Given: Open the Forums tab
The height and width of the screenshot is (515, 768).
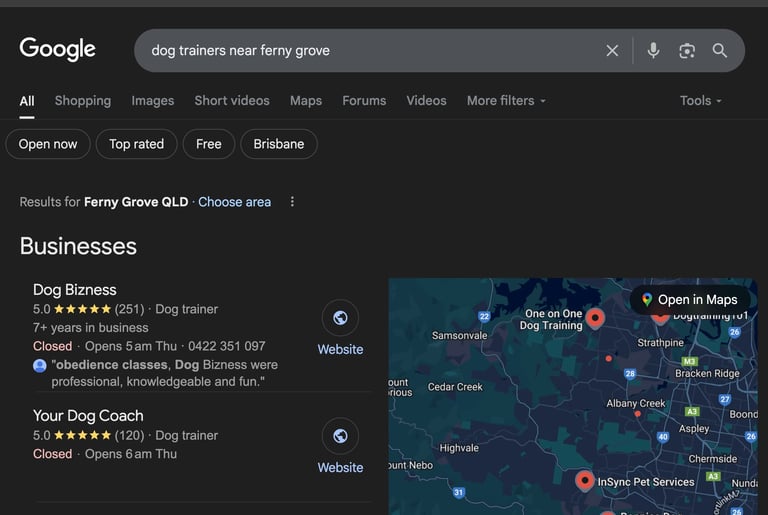Looking at the screenshot, I should pos(364,101).
